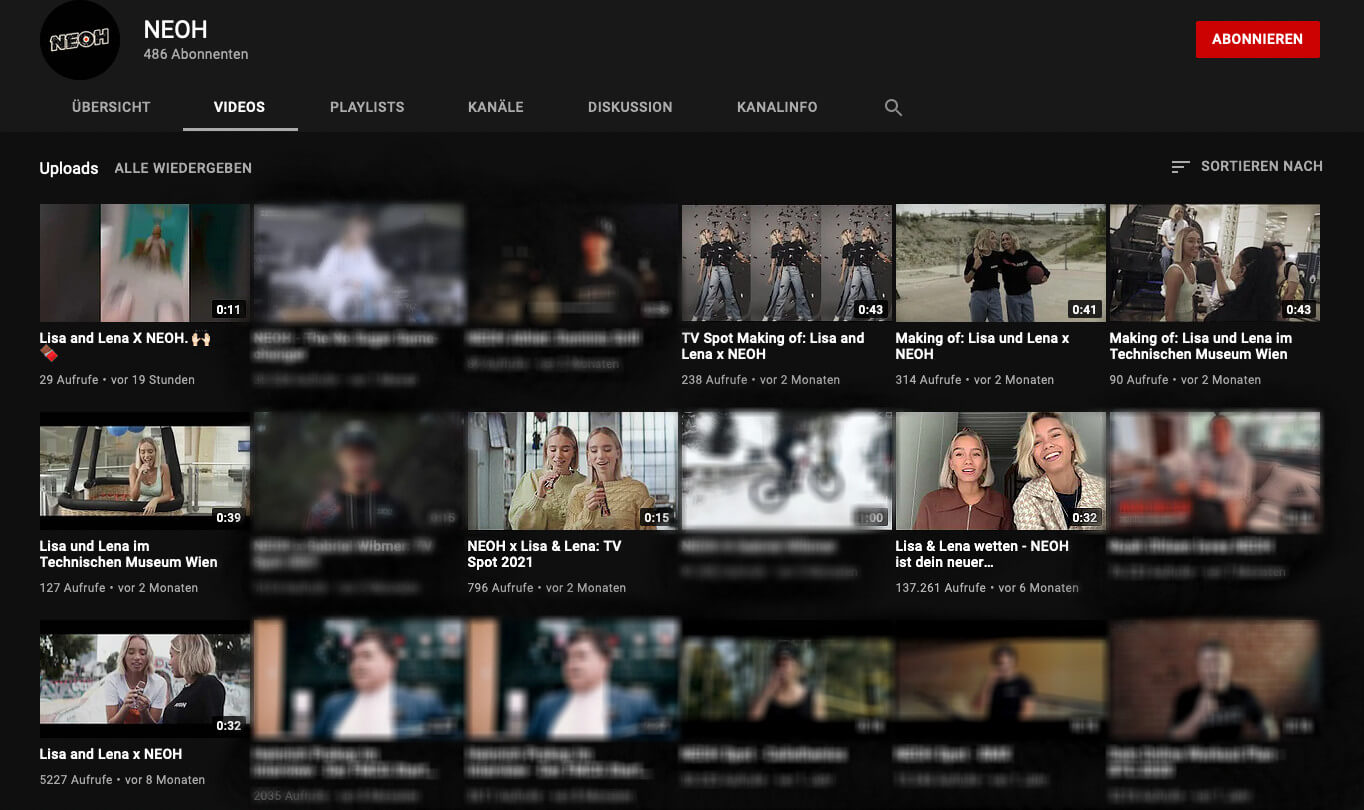The width and height of the screenshot is (1364, 810).
Task: Switch to the KANALINFO tab
Action: [x=777, y=107]
